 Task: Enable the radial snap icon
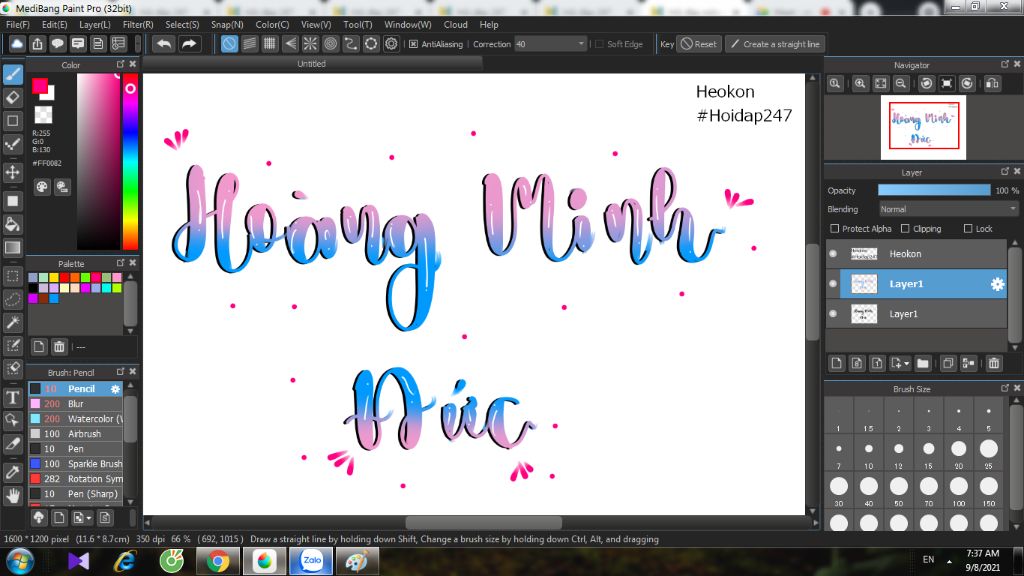click(x=310, y=44)
